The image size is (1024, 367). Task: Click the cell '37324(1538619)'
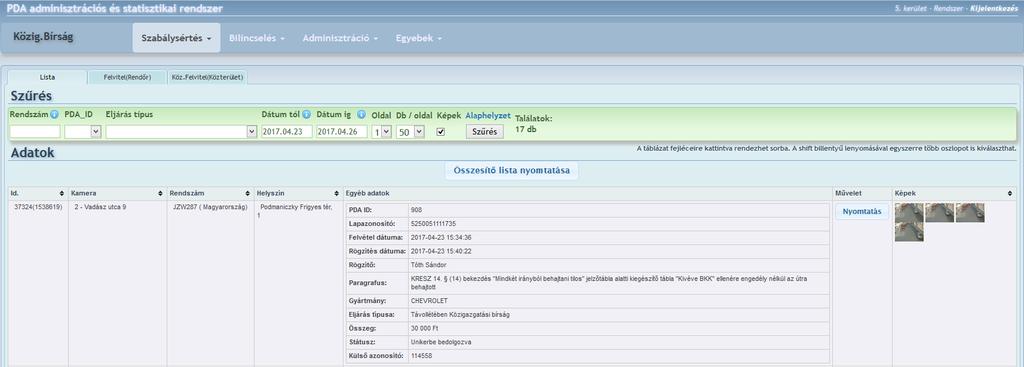tap(38, 207)
